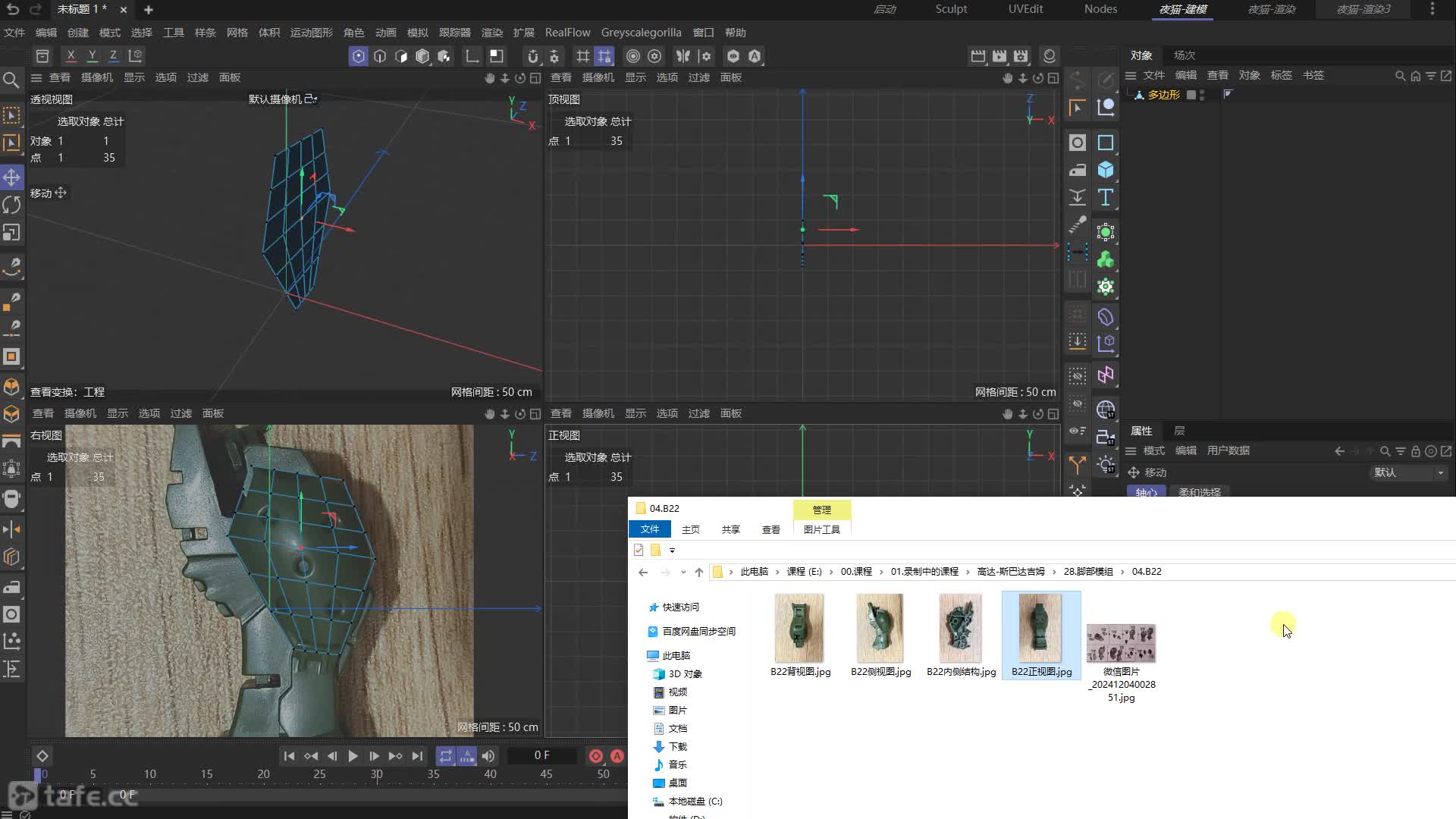Open the 运动图形 menu

[311, 33]
